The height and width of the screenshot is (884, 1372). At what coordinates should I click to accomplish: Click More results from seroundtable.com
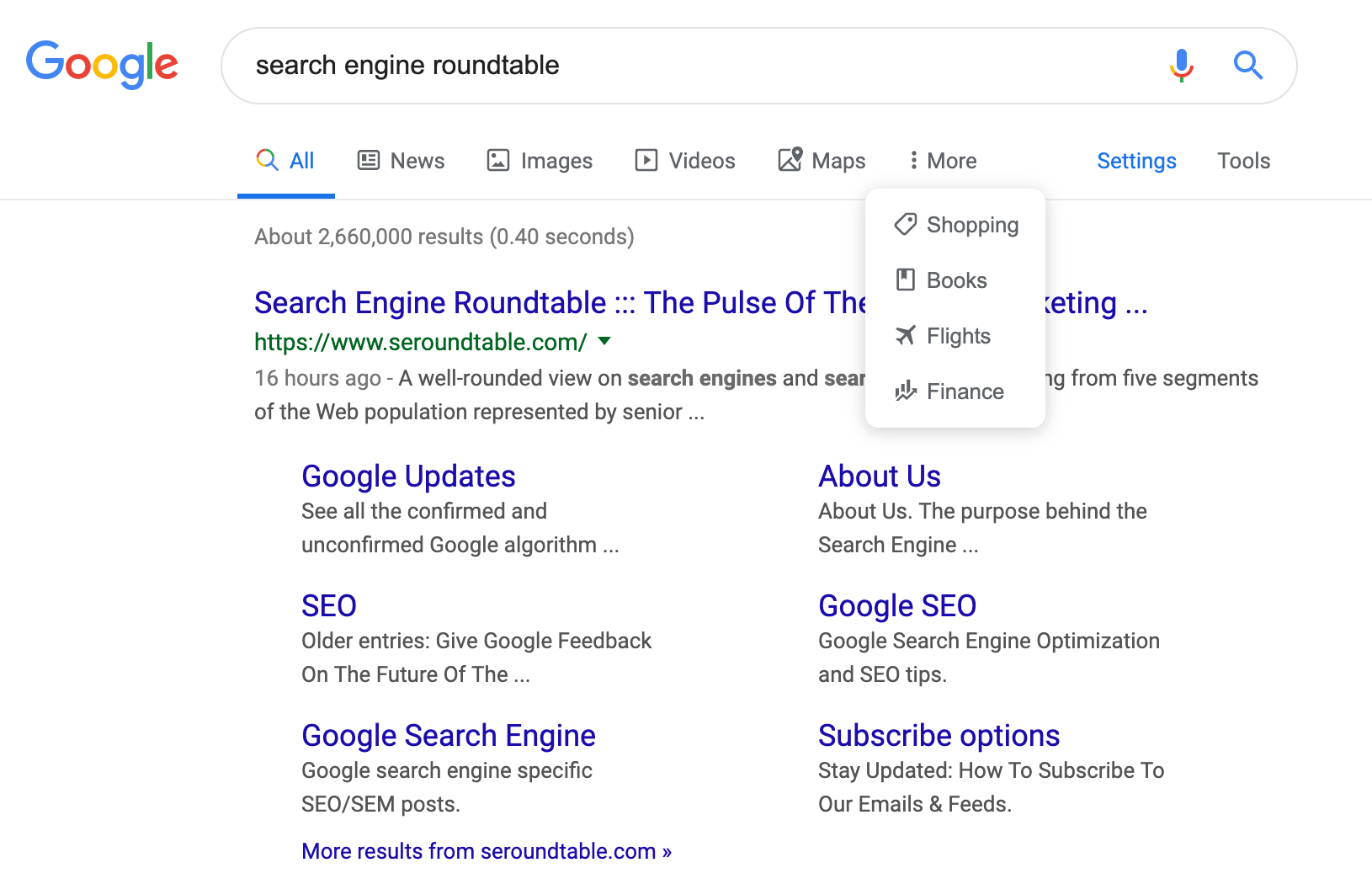(486, 851)
